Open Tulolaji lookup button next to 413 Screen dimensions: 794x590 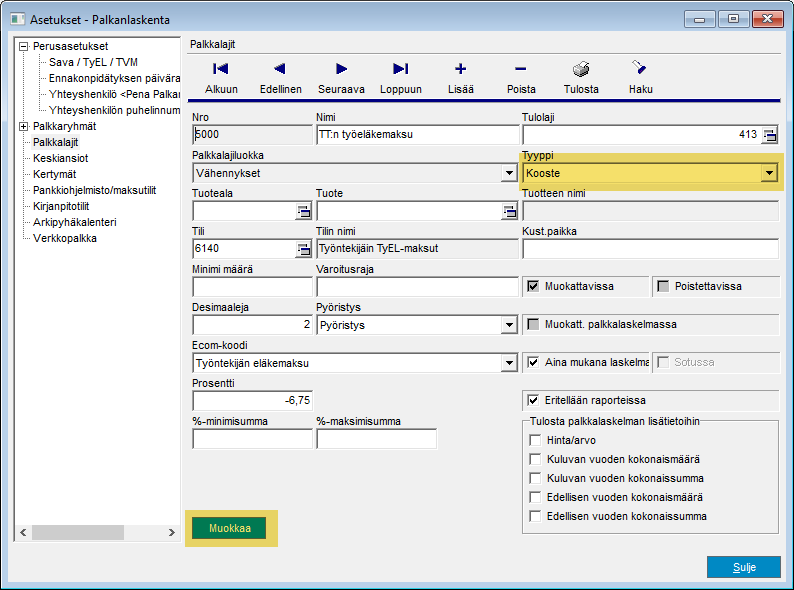769,135
